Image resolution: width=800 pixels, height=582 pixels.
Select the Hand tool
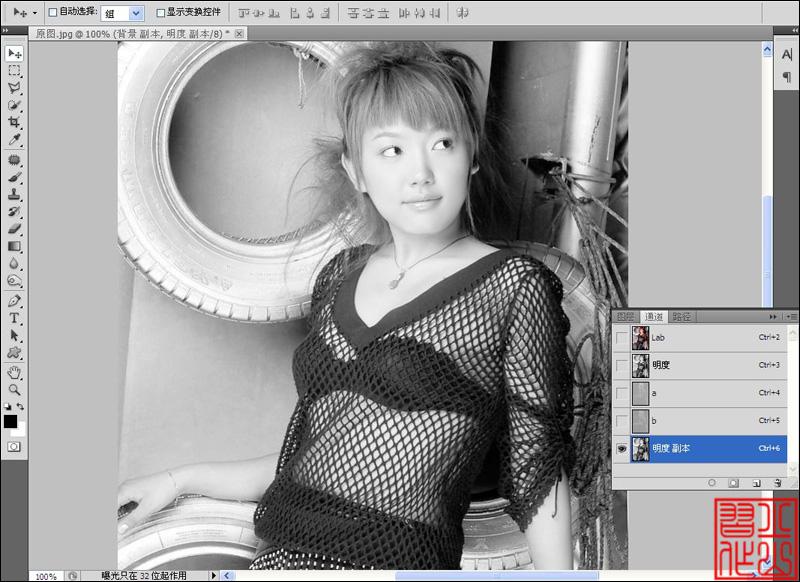click(14, 372)
